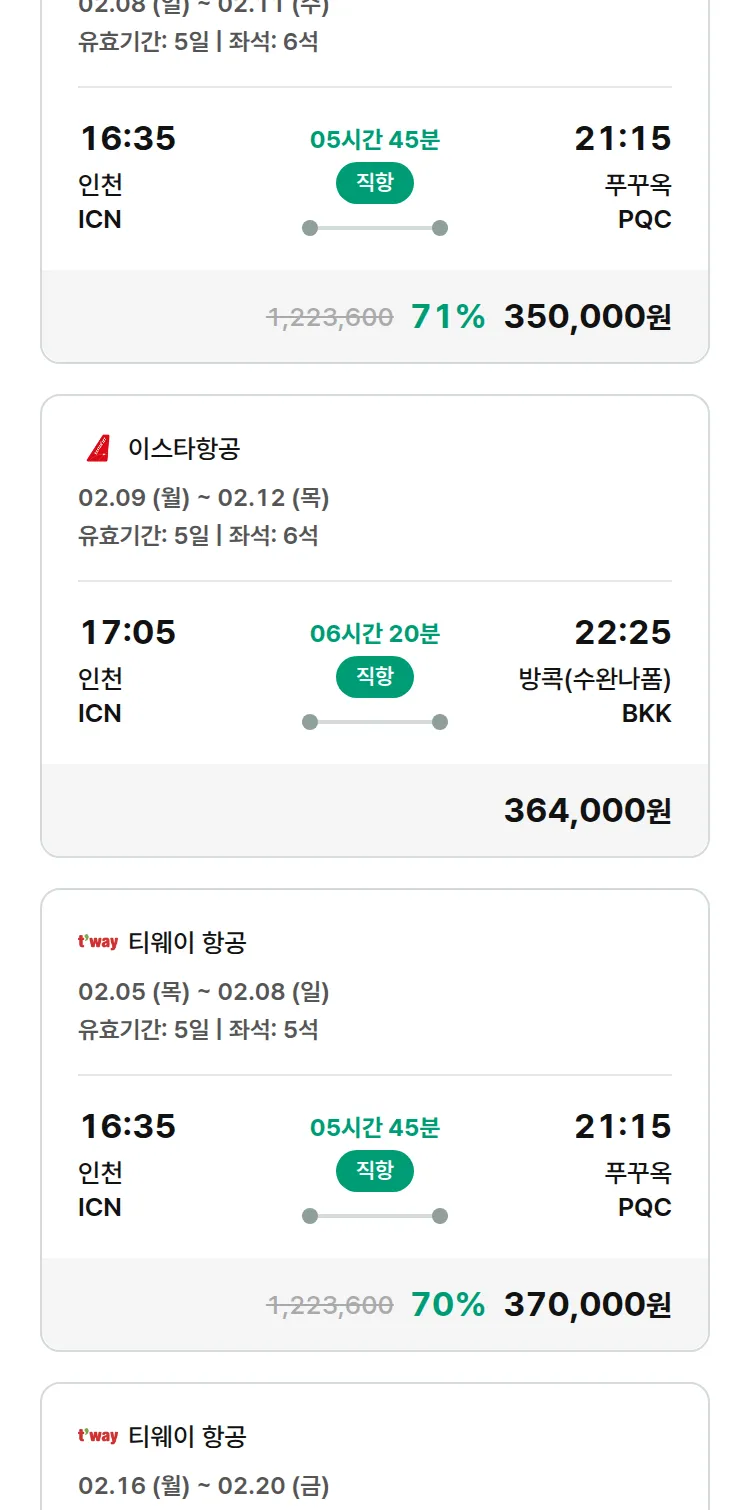Open the 02.16 (월) ~ 02.20 (금) itinerary
750x1510 pixels.
click(x=204, y=1486)
